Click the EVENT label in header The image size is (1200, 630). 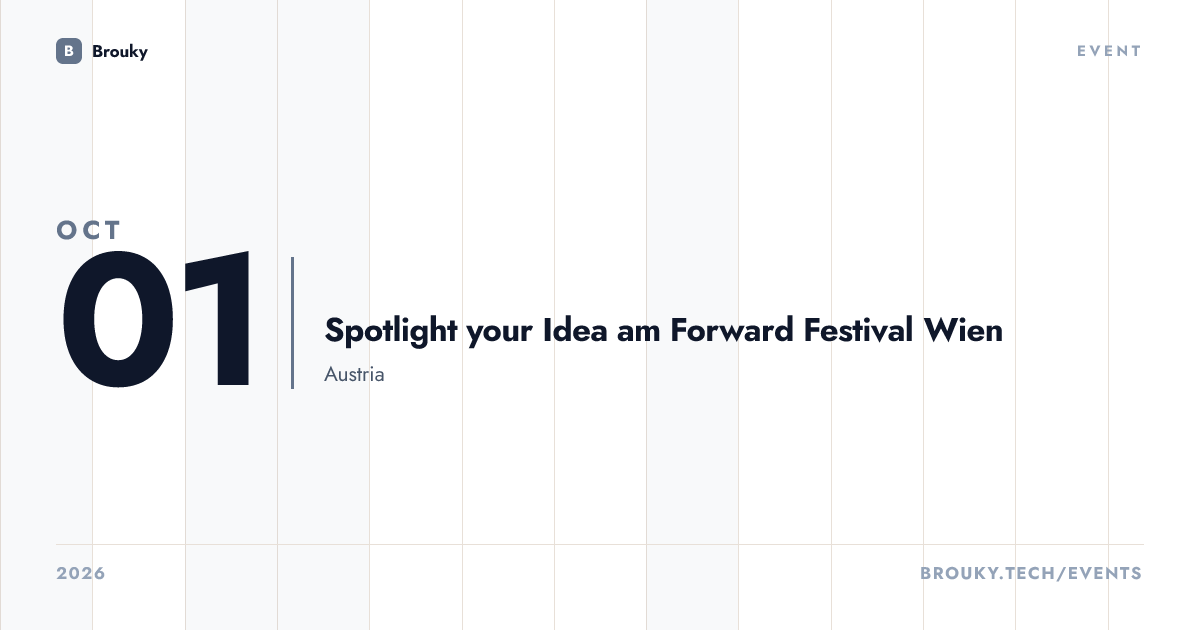click(x=1109, y=51)
